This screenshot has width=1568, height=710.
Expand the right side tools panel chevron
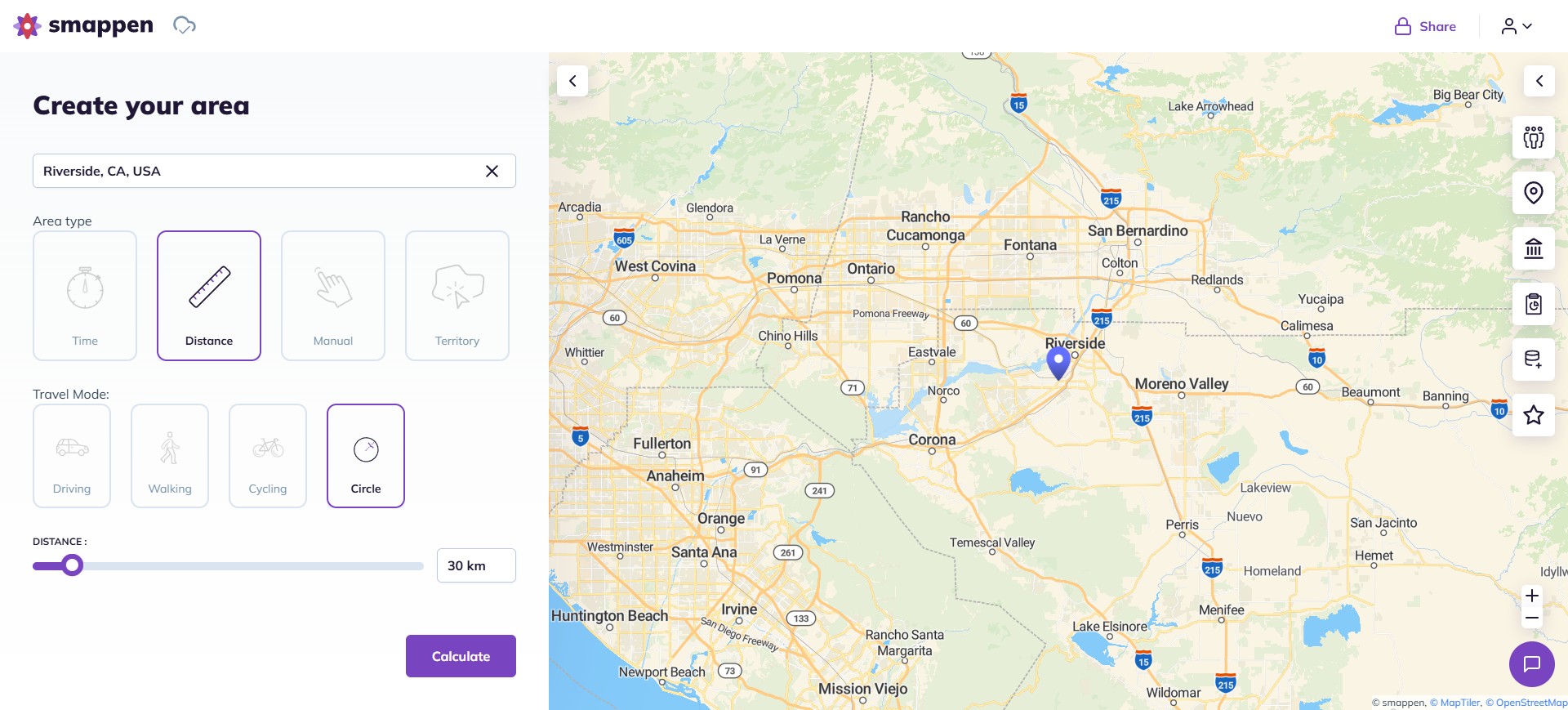[1539, 81]
